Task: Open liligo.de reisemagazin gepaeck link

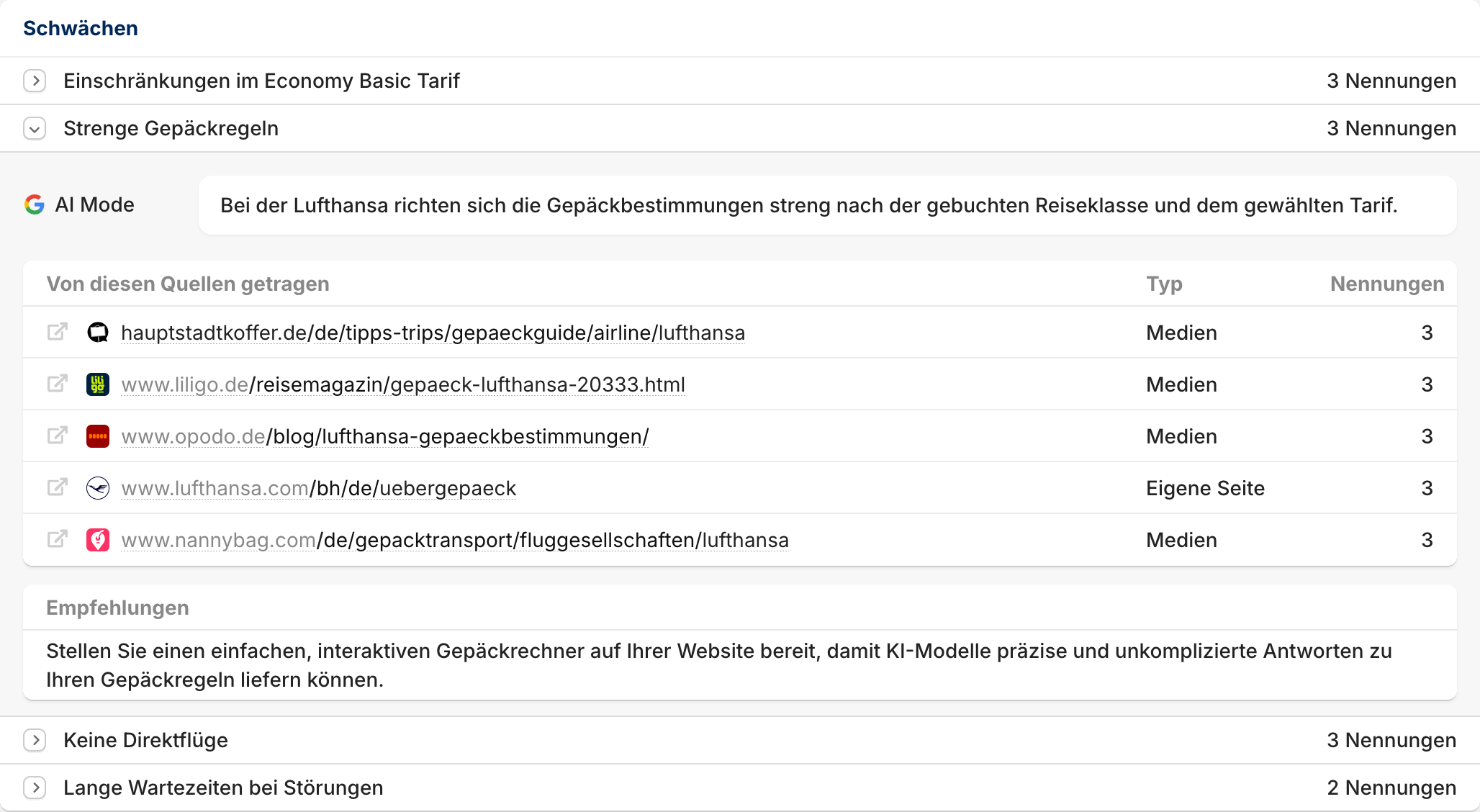Action: click(x=403, y=384)
